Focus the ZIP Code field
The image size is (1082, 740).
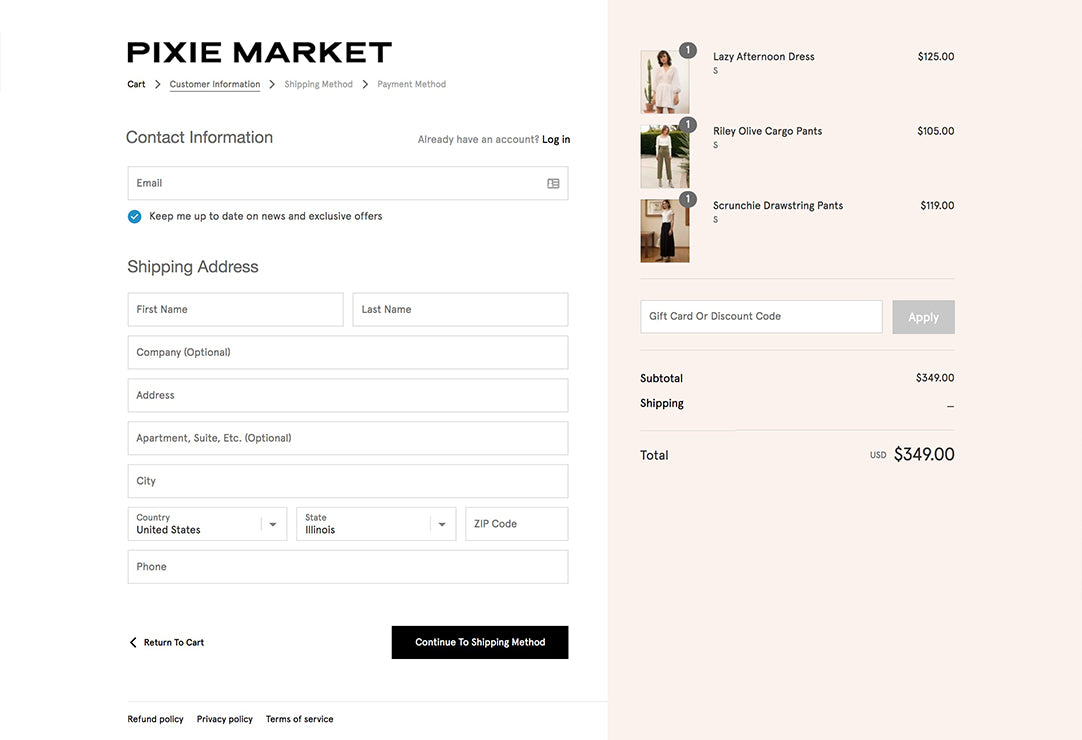click(x=517, y=524)
